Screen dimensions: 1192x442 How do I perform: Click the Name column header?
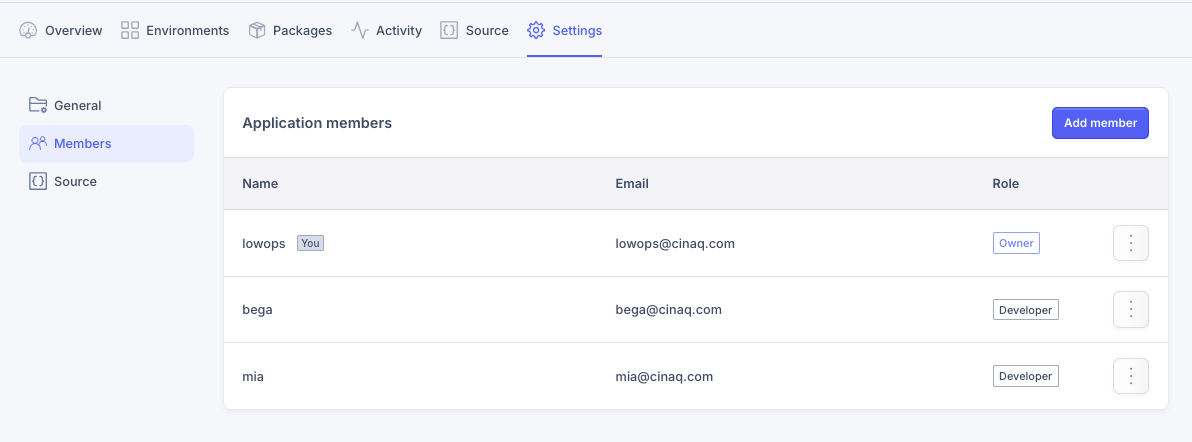pos(260,183)
